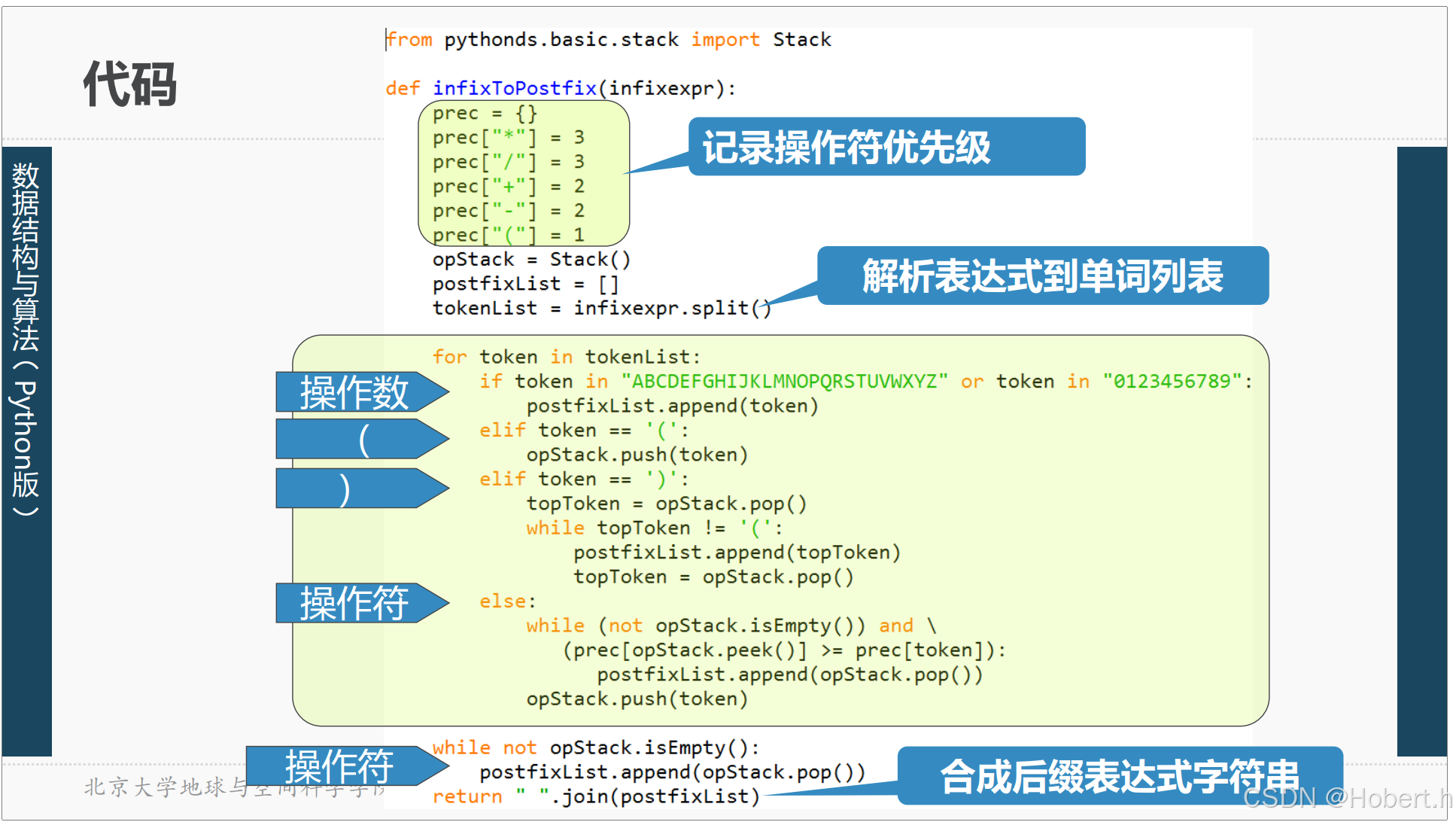
Task: Click the 'ABCDEFGHIJKLMNOPQRSTUVWXYZ' string literal
Action: [x=785, y=382]
